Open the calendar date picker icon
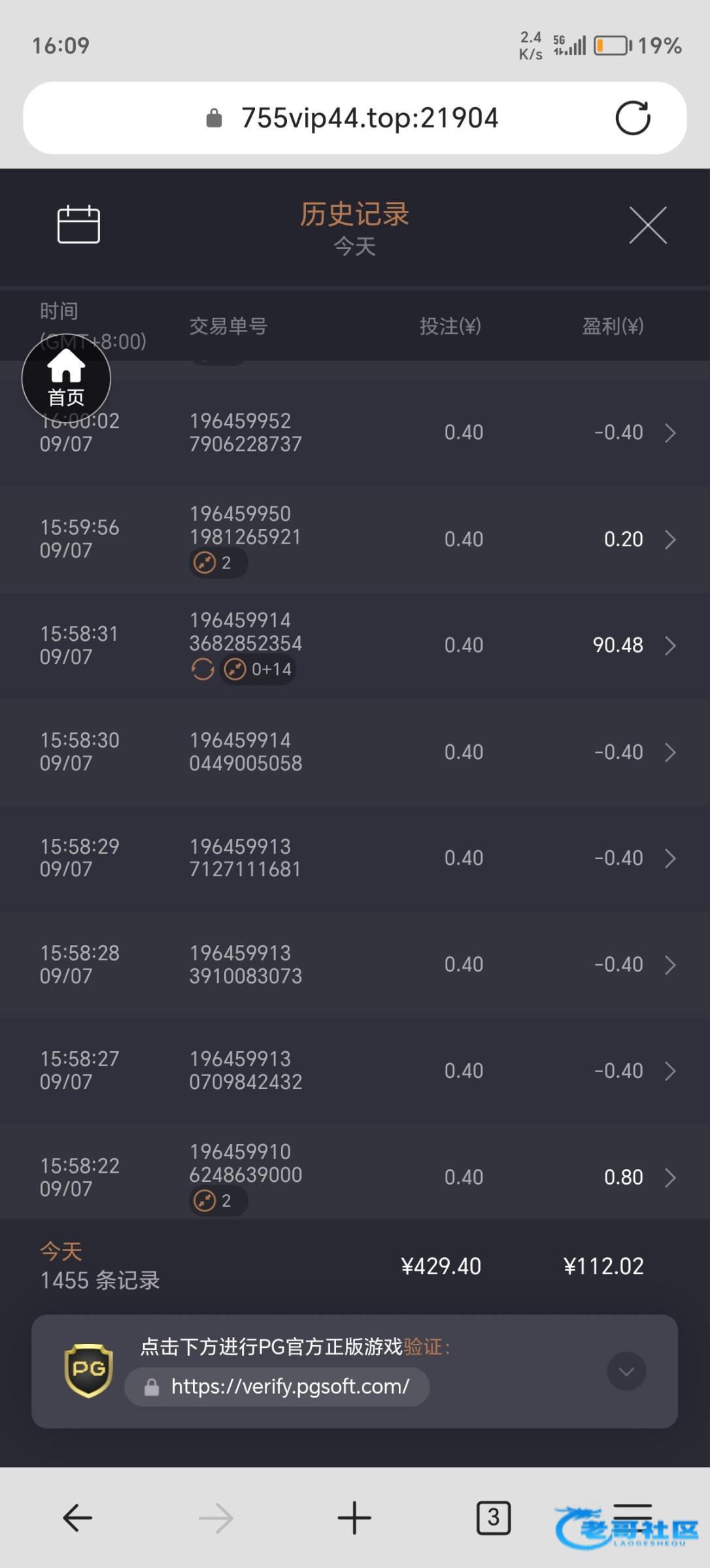Viewport: 710px width, 1568px height. tap(78, 225)
